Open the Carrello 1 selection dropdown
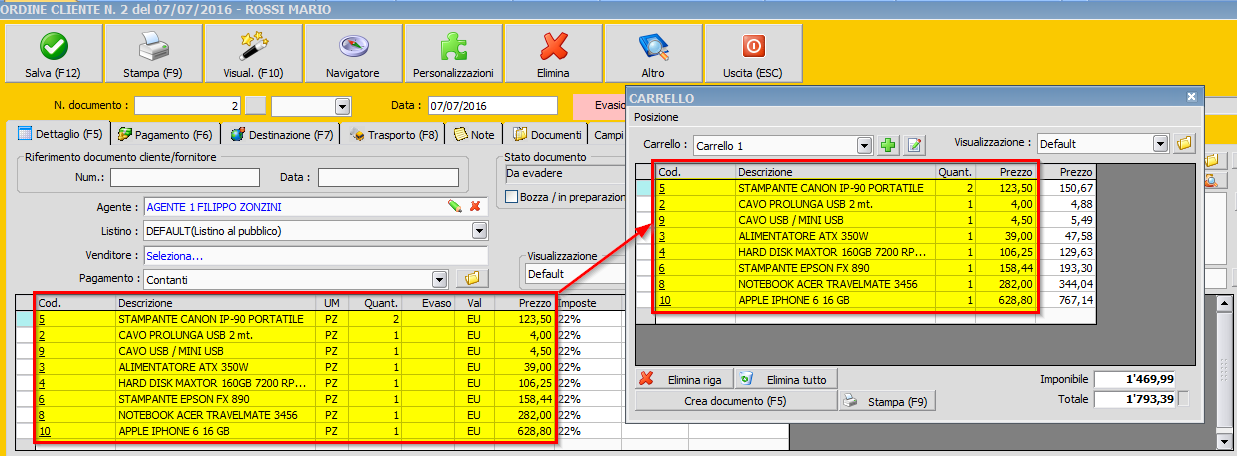 (864, 146)
